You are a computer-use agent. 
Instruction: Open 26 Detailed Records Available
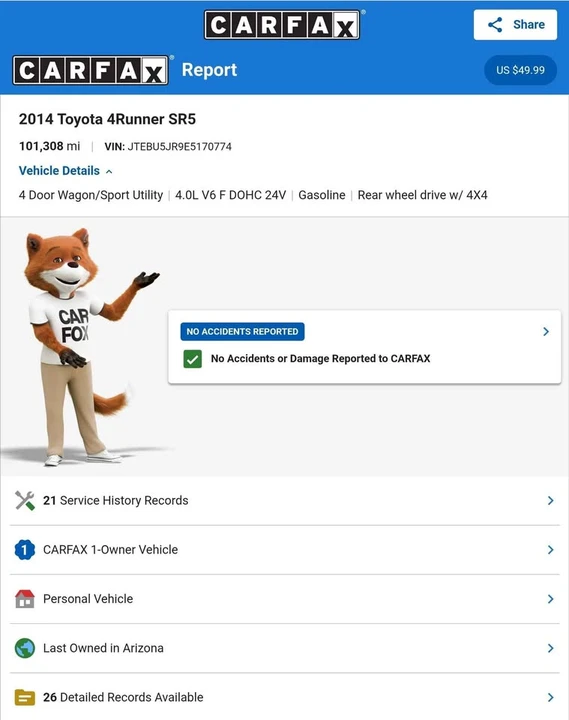coord(285,697)
